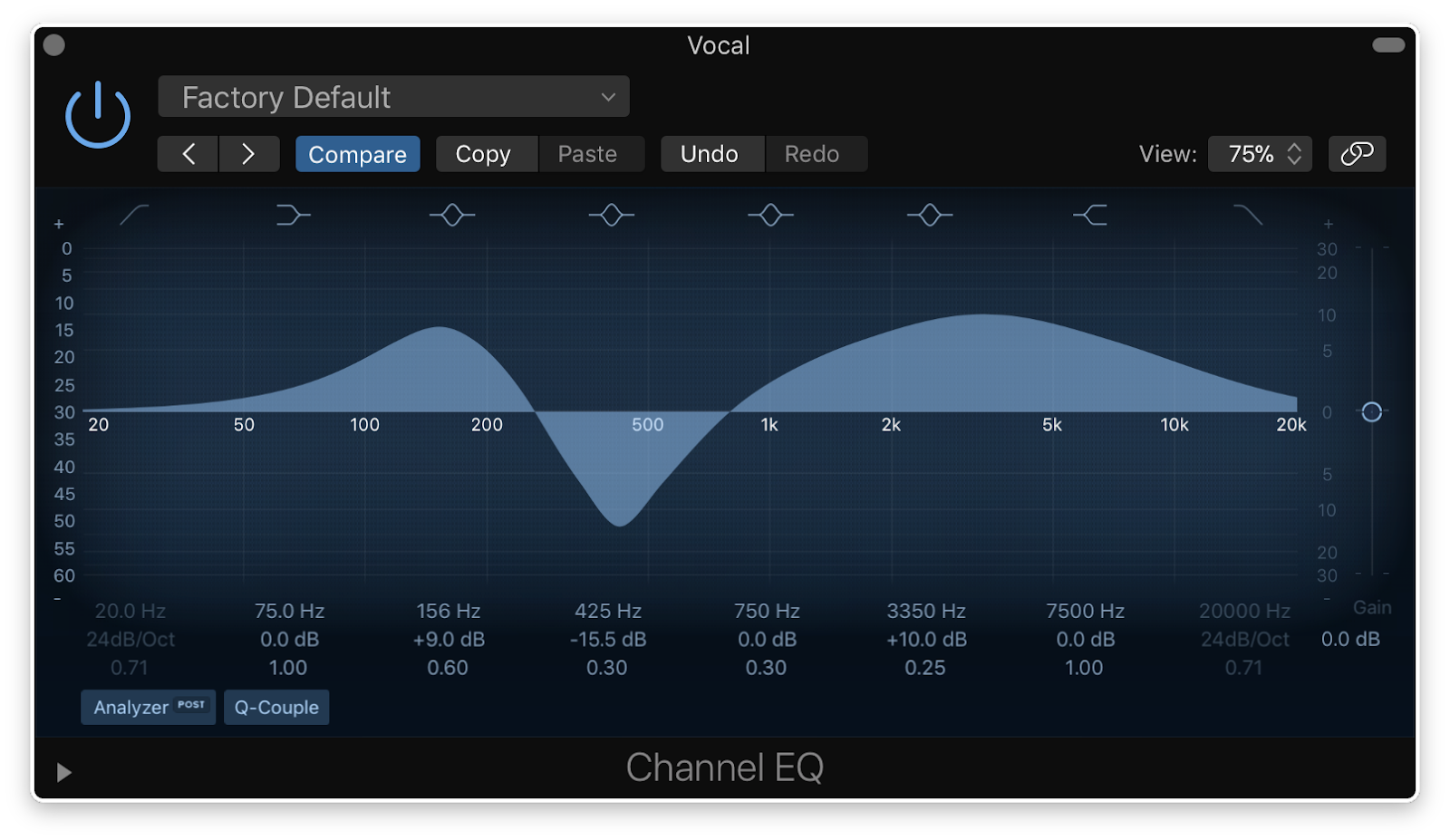Click the Compare button

click(357, 154)
